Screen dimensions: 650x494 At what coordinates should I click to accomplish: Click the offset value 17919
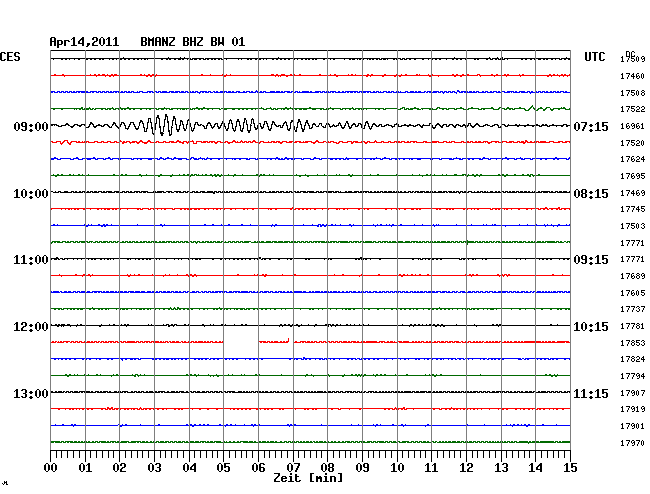pos(633,409)
